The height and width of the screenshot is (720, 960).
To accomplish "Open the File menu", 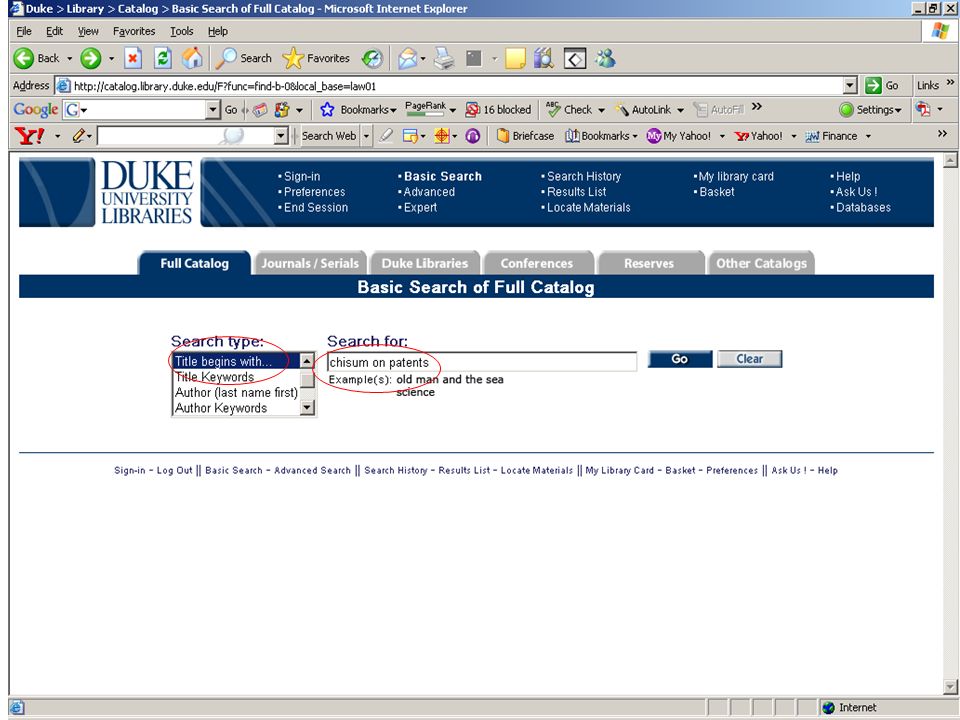I will pyautogui.click(x=24, y=31).
